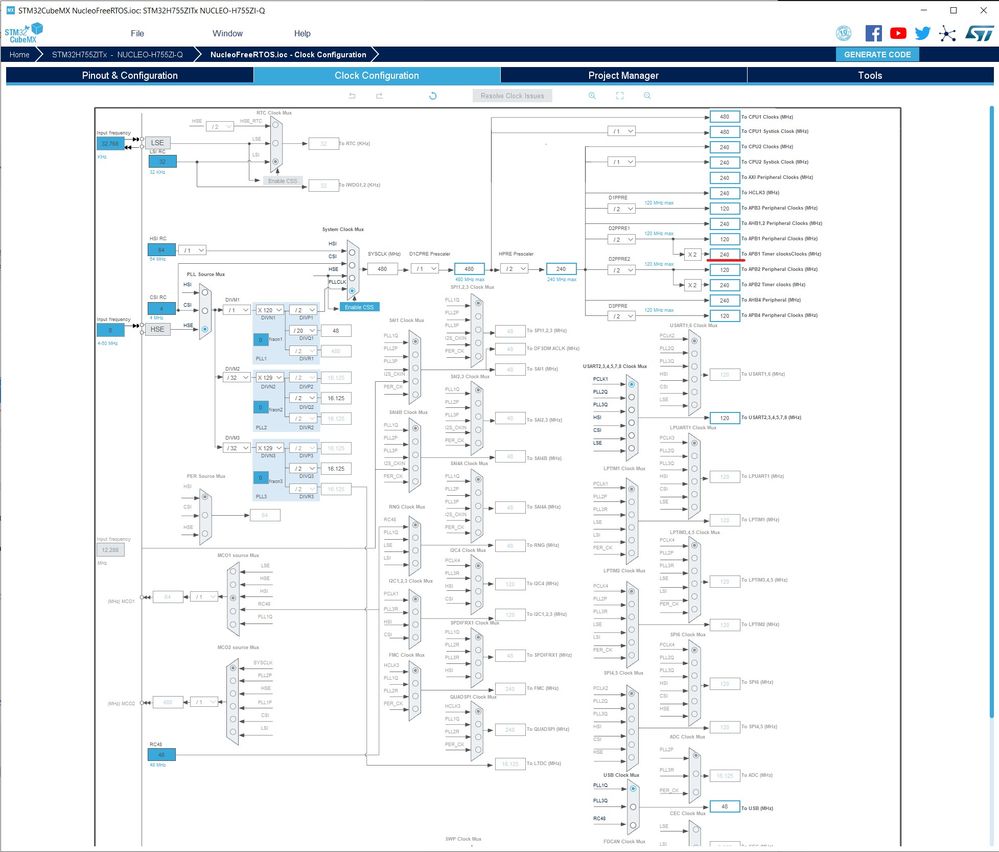Screen dimensions: 999x852
Task: Click the reset clock configuration icon
Action: pos(433,96)
